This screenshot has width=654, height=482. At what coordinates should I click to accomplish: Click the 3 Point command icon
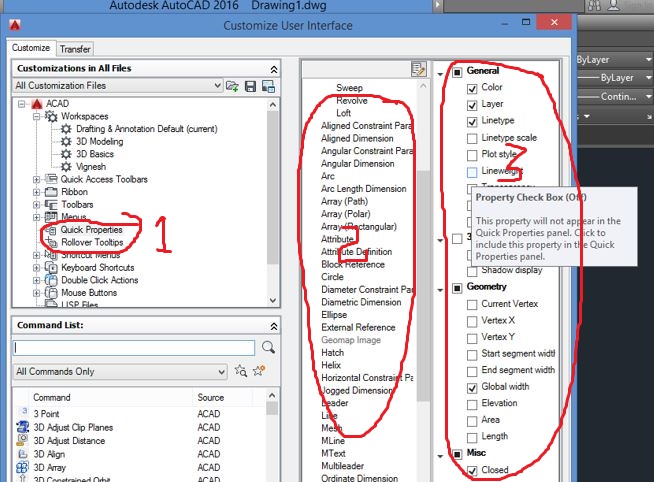24,413
